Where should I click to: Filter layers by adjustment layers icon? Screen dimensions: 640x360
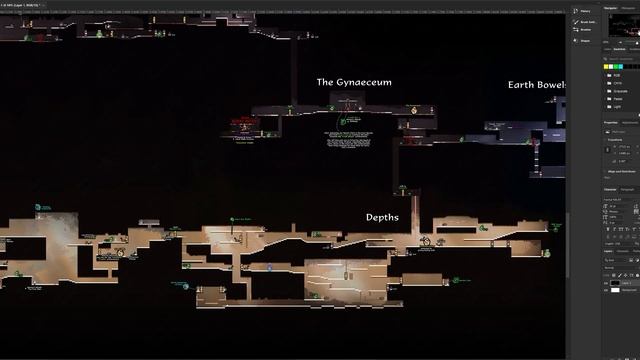(637, 260)
